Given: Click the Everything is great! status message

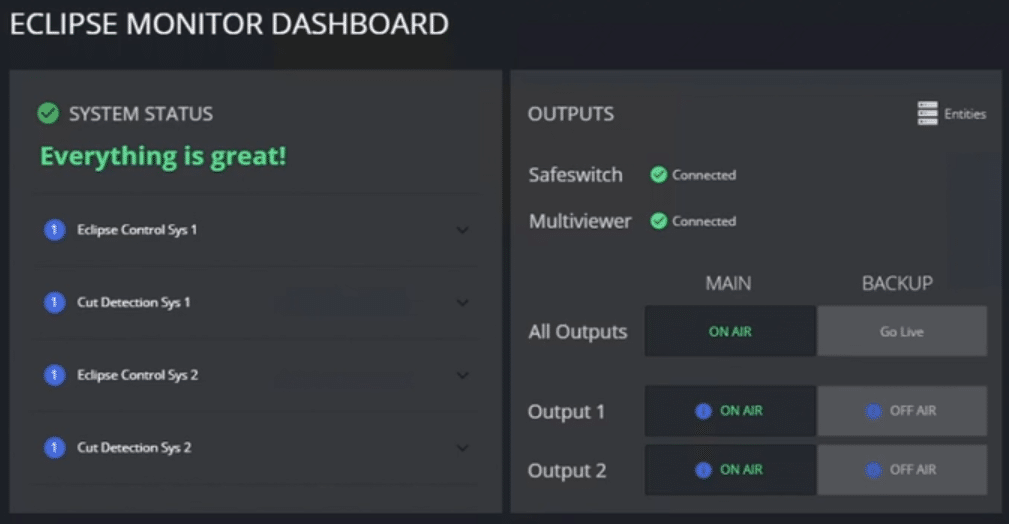Looking at the screenshot, I should pos(163,156).
